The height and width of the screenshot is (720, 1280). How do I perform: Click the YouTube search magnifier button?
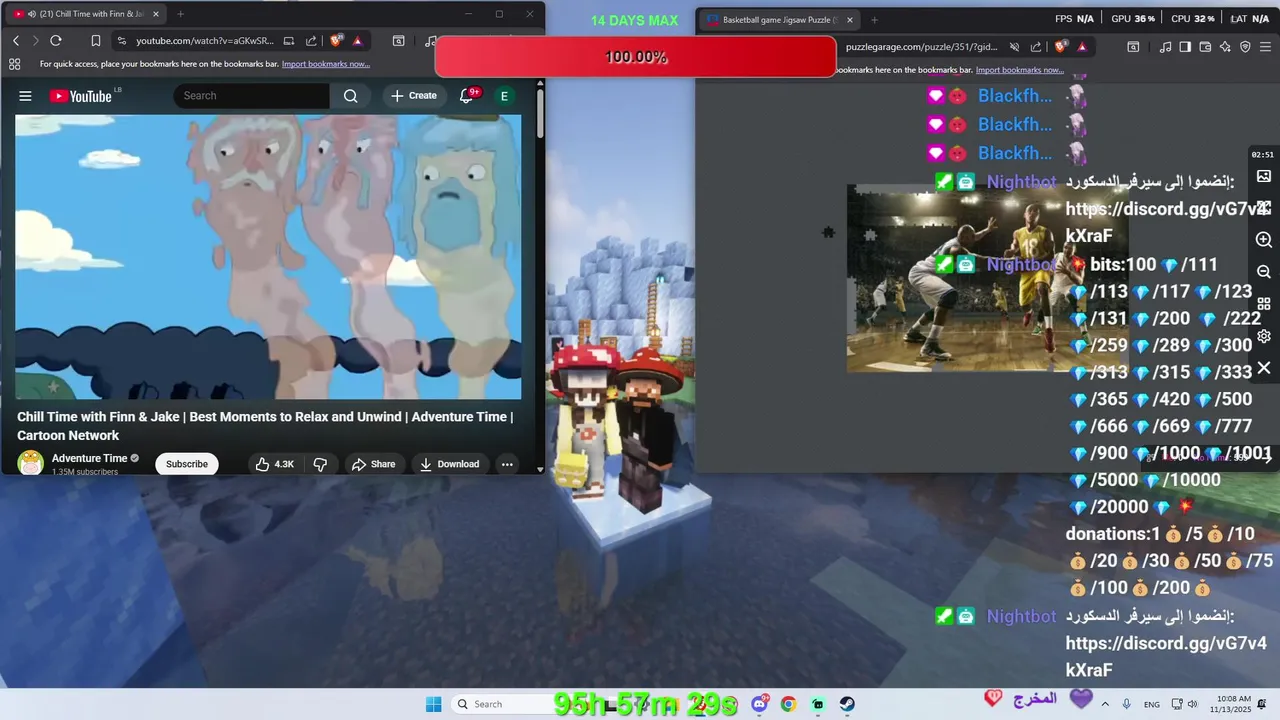tap(350, 96)
